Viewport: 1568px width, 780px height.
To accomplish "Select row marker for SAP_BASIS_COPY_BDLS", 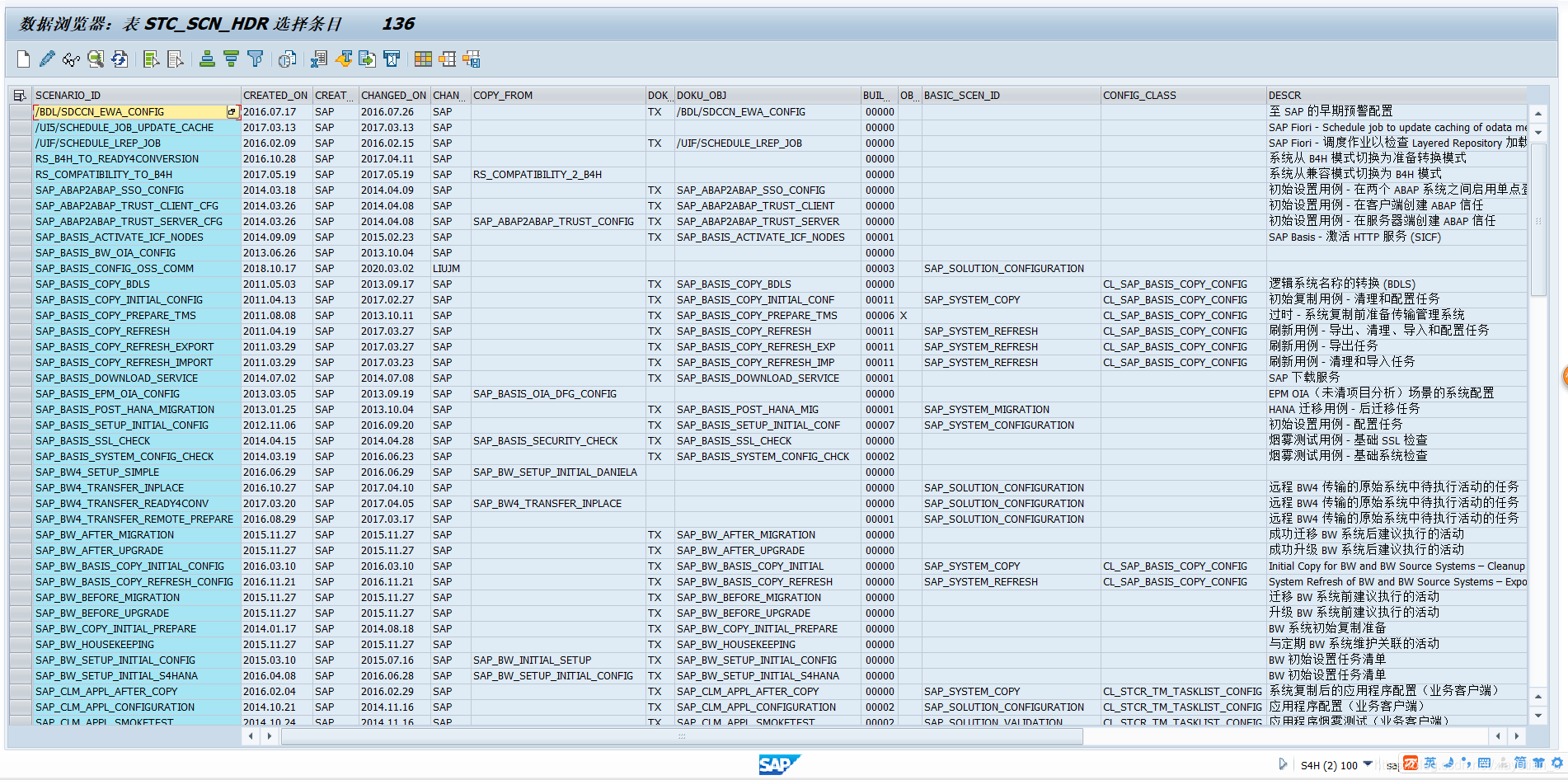I will coord(21,284).
